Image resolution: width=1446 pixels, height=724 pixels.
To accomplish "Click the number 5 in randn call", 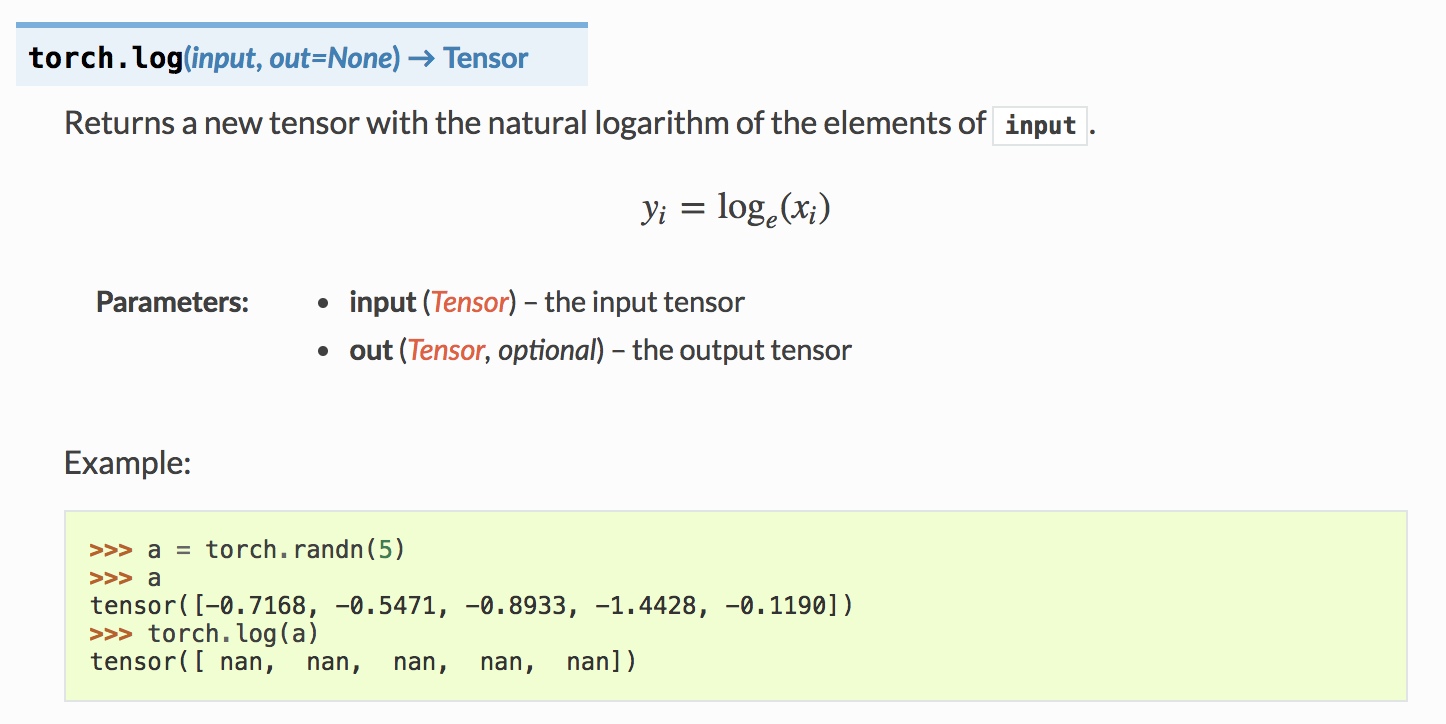I will [385, 549].
